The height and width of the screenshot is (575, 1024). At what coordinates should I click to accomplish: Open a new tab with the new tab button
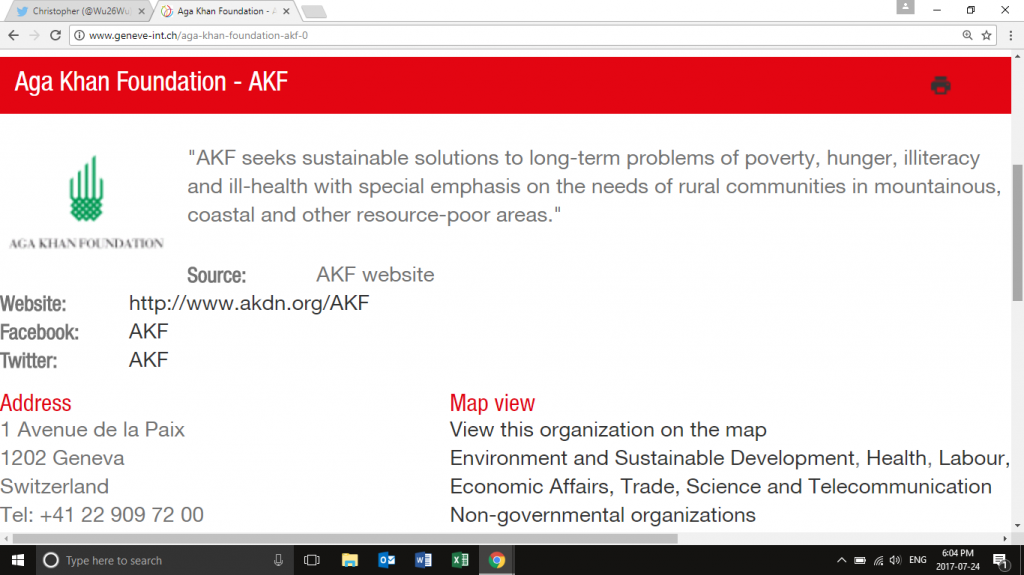(314, 12)
